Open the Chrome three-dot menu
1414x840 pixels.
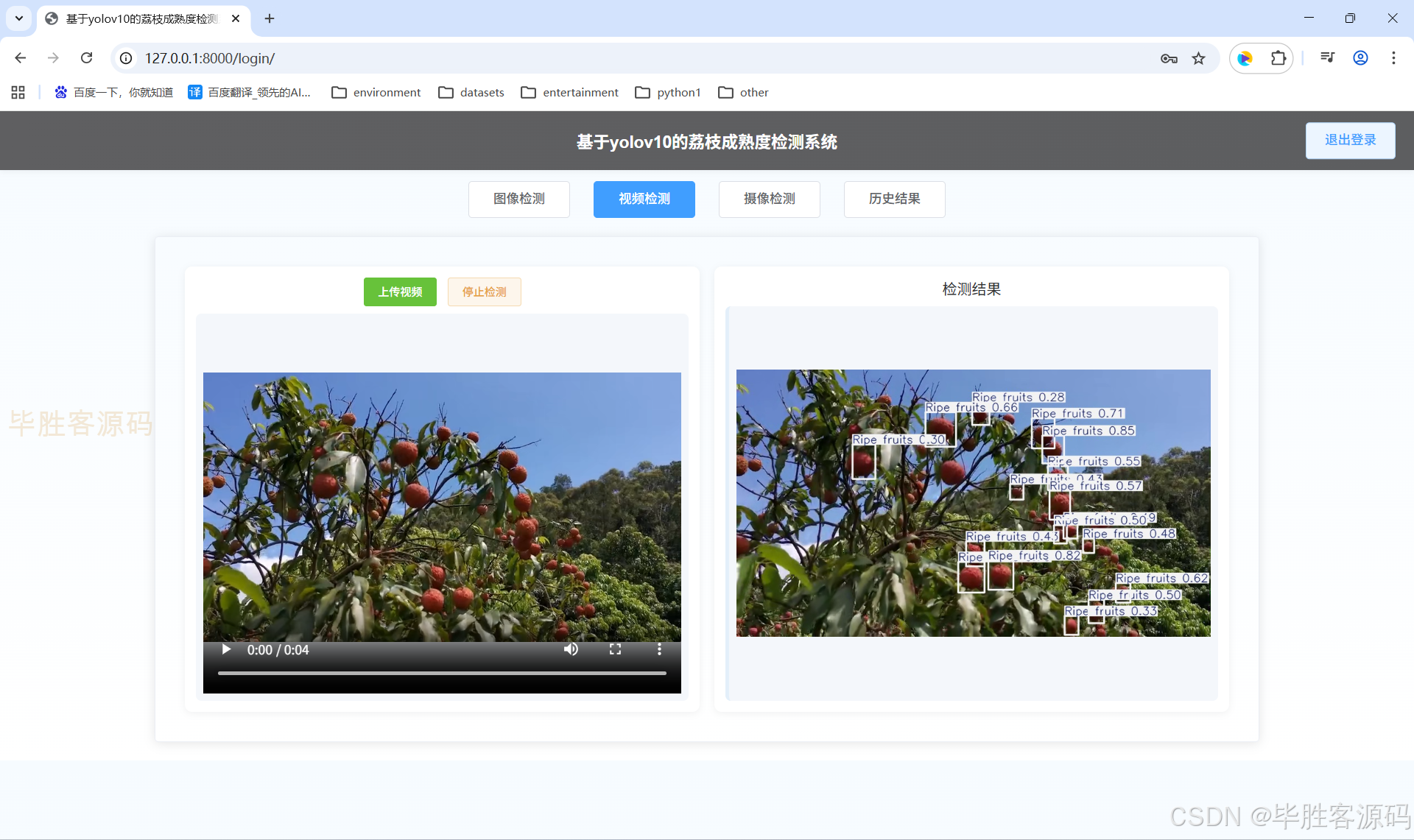tap(1393, 58)
